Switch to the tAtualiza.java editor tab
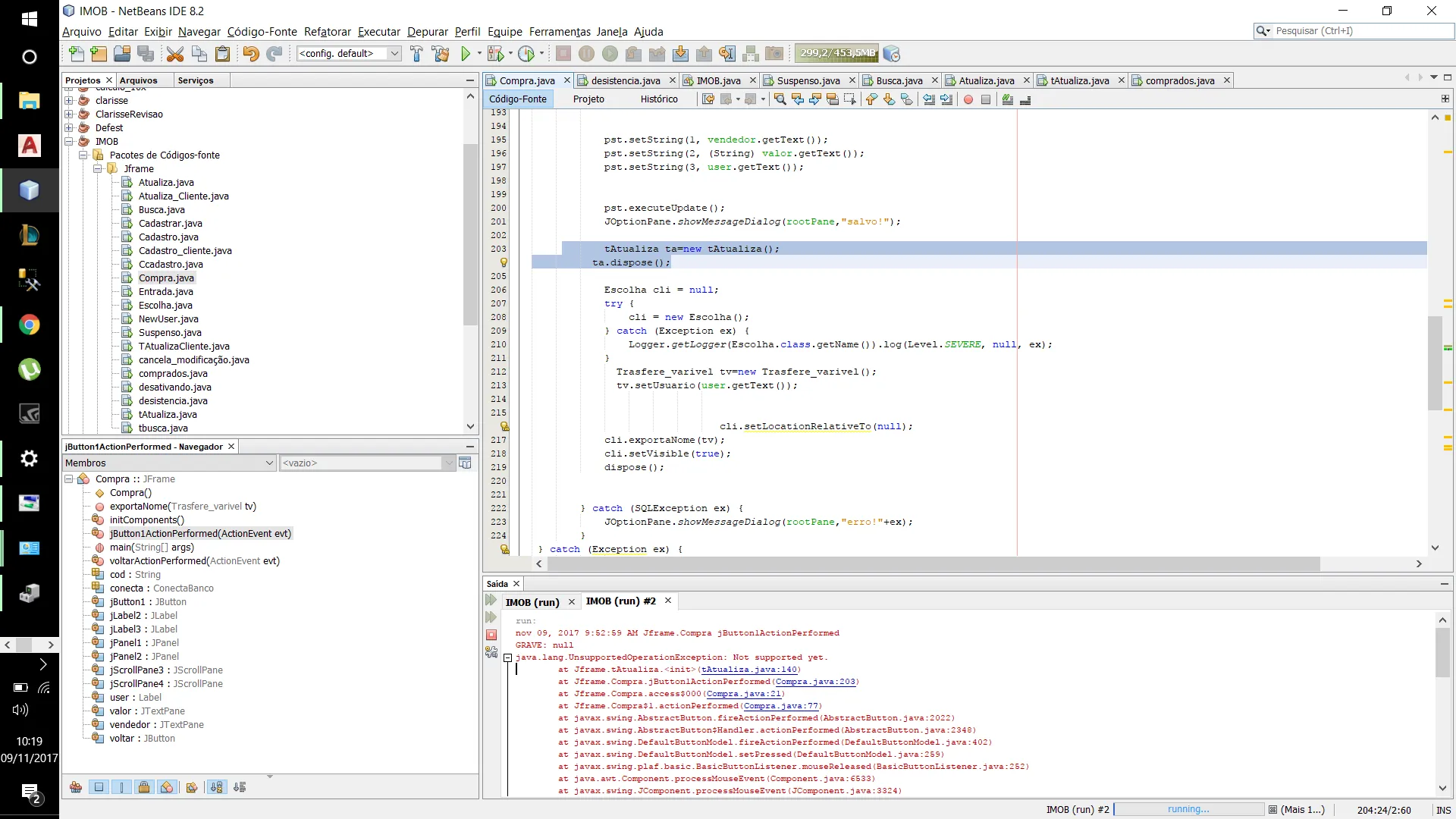This screenshot has height=819, width=1456. coord(1079,80)
